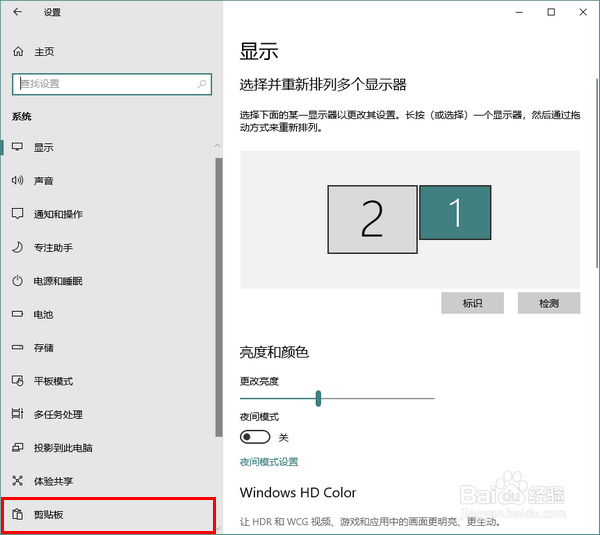Click the 更改亮度 slider handle
Image resolution: width=600 pixels, height=535 pixels.
click(318, 398)
